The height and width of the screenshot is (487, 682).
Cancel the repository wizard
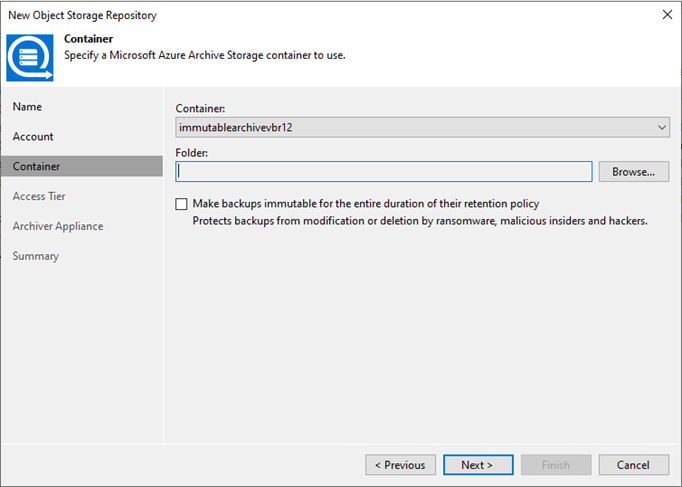[x=634, y=465]
